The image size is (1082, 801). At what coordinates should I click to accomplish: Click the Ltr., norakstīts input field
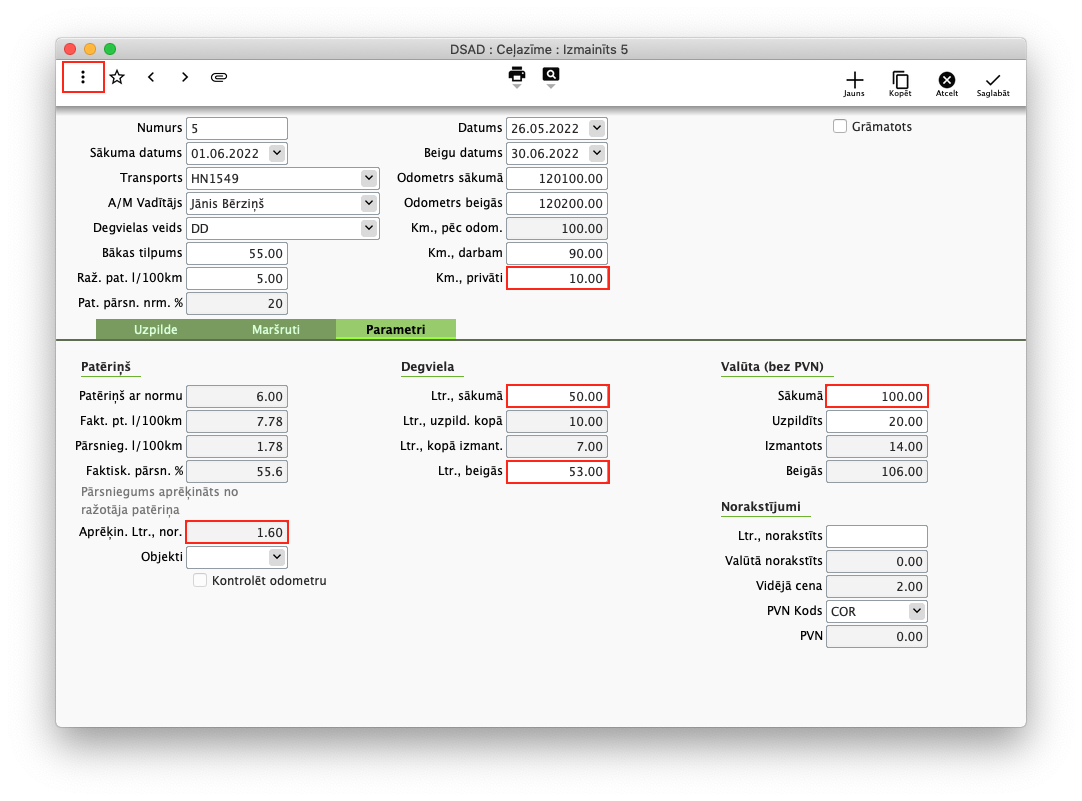pyautogui.click(x=877, y=536)
